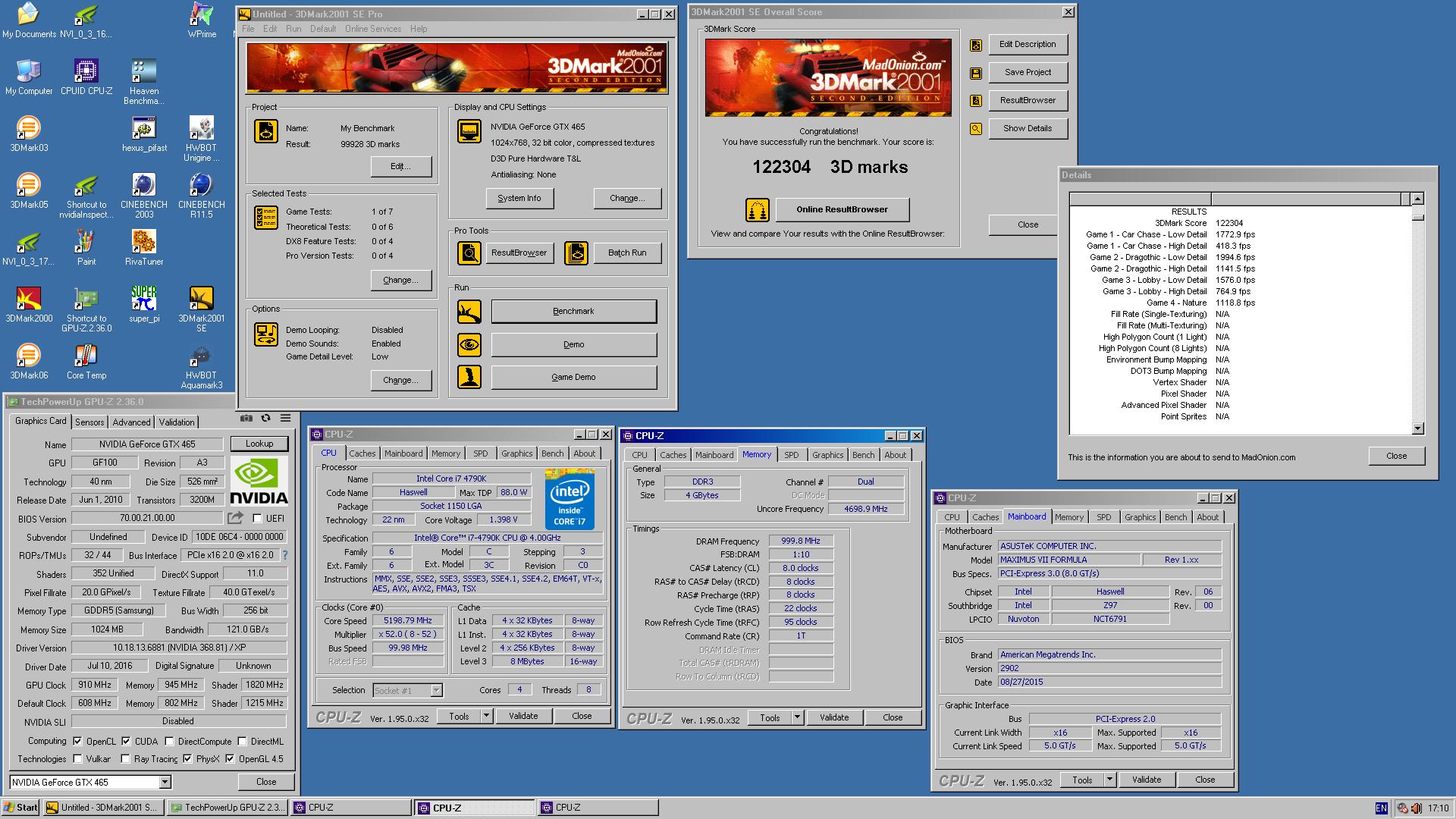Screen dimensions: 1456x819
Task: Launch the HWBOT Unigine desktop shortcut
Action: coord(202,139)
